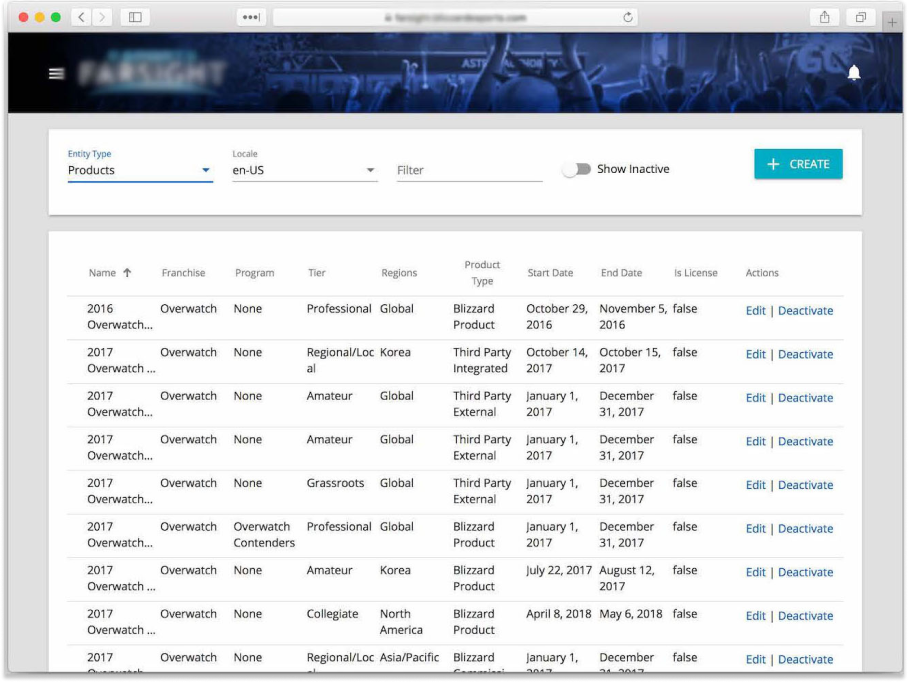Sort by the End Date column header

tap(621, 273)
